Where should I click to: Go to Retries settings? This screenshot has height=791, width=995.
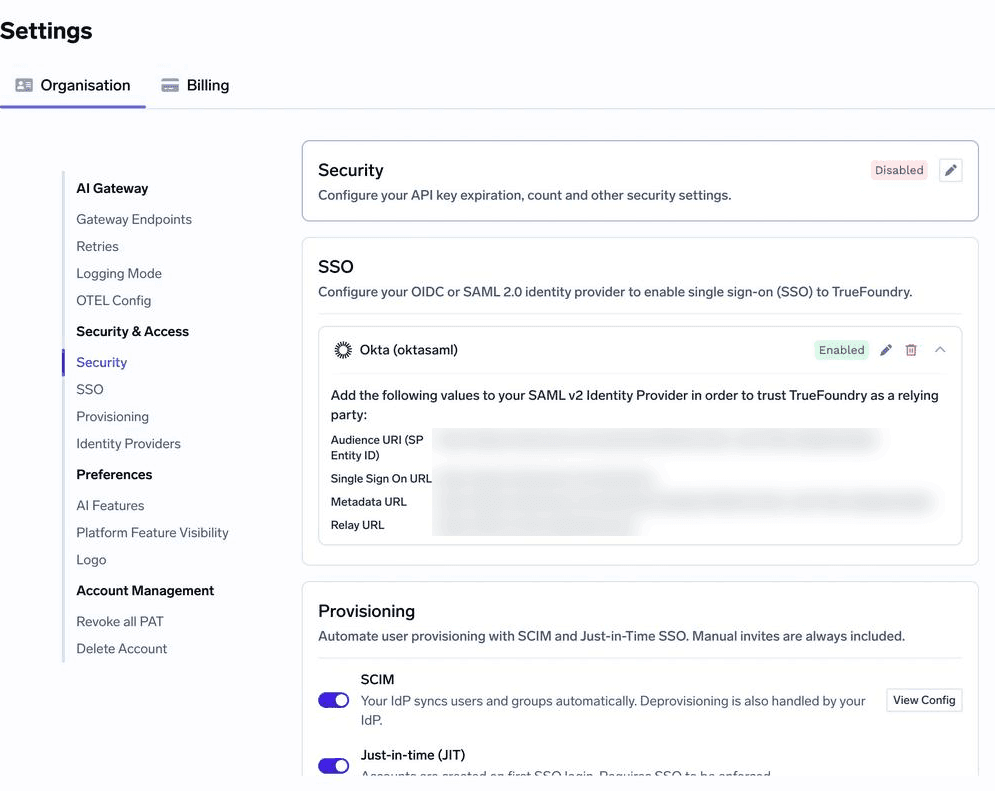[x=97, y=246]
